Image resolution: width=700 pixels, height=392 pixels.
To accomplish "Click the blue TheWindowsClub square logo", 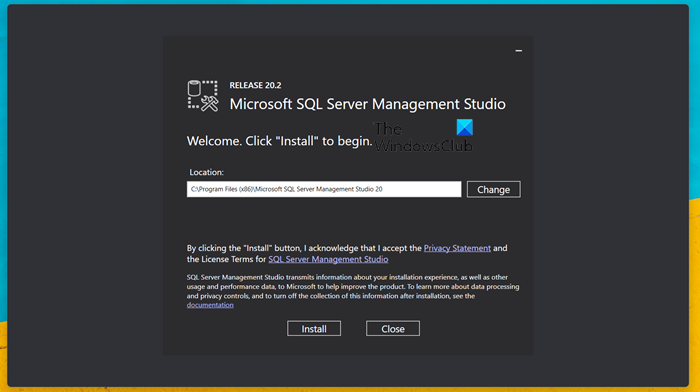I will 465,127.
